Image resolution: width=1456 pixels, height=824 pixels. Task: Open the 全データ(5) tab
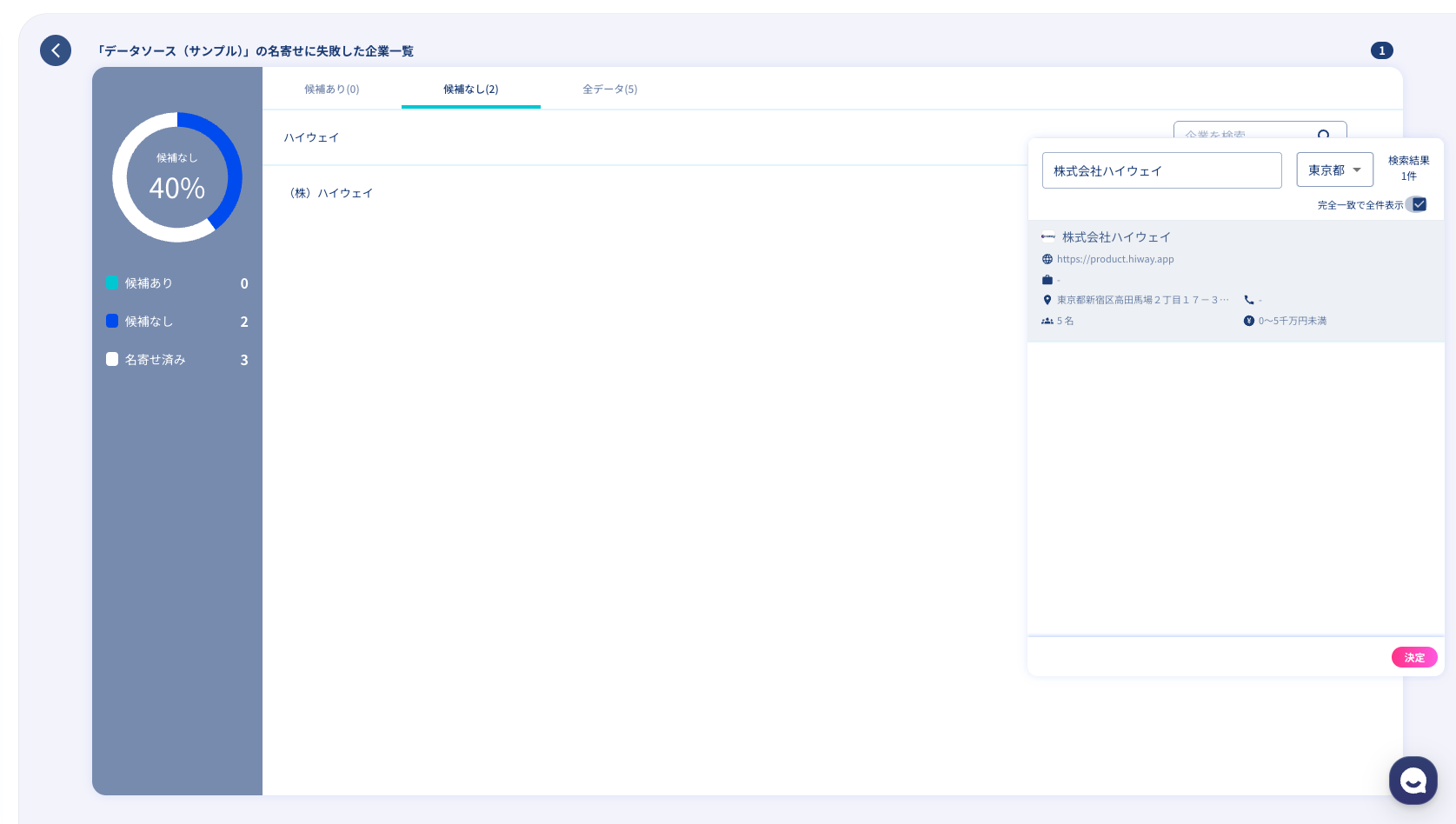point(610,89)
